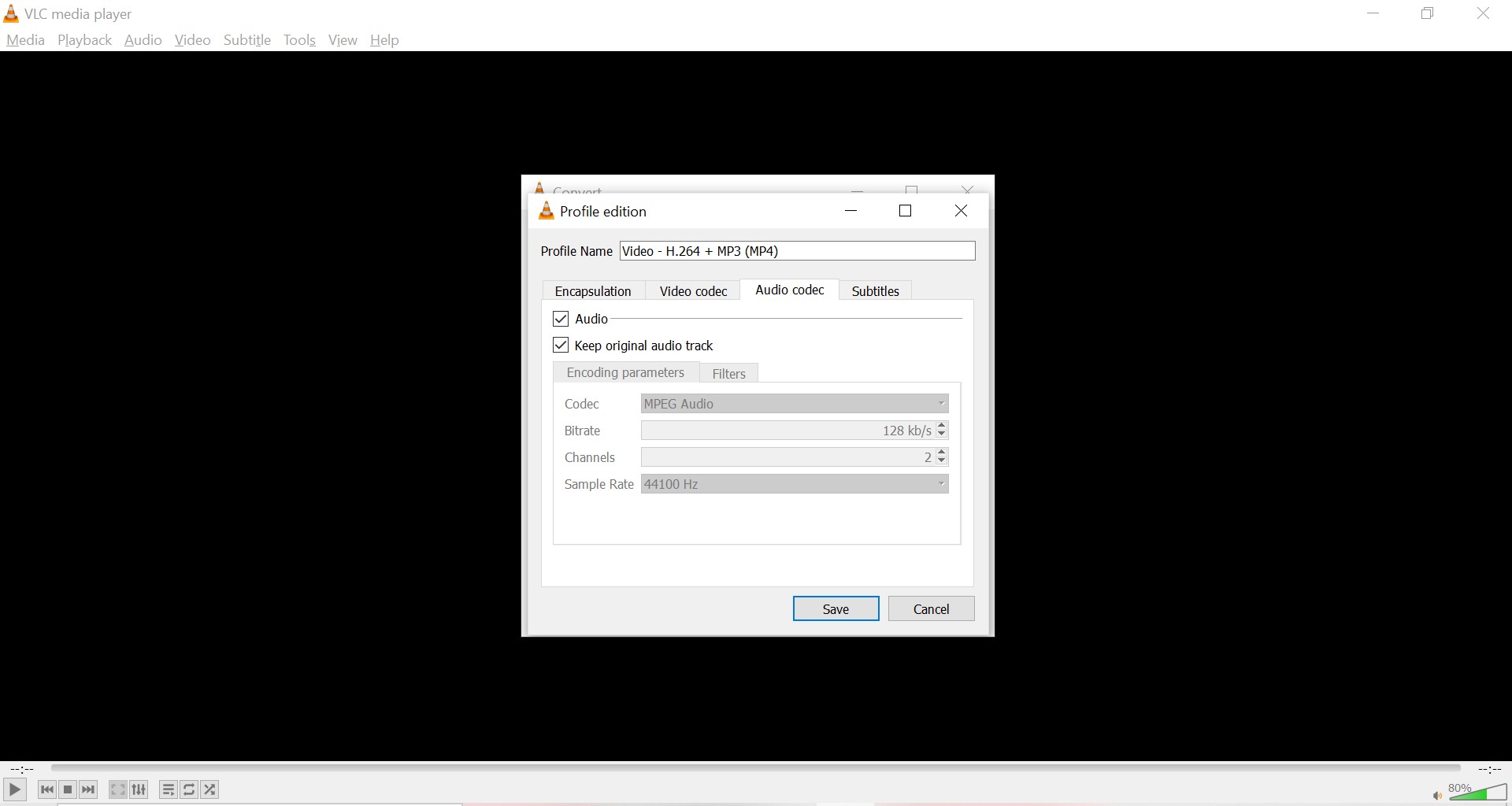Image resolution: width=1512 pixels, height=806 pixels.
Task: Open extended settings equalizer icon
Action: point(139,789)
